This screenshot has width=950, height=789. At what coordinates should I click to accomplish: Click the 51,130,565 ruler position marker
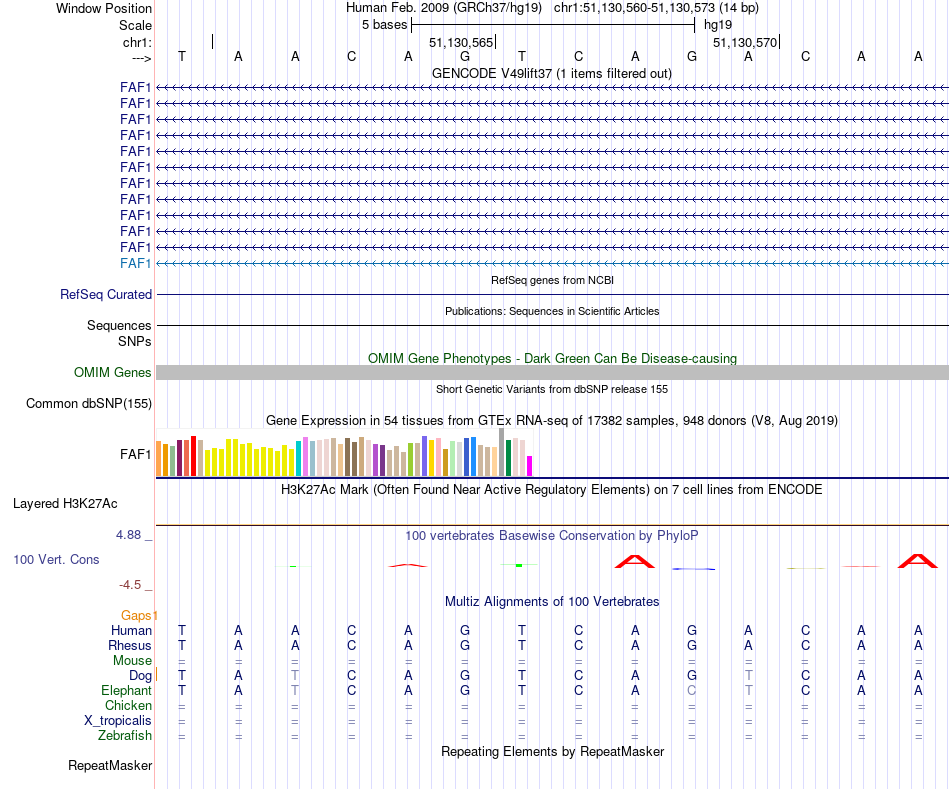(461, 42)
